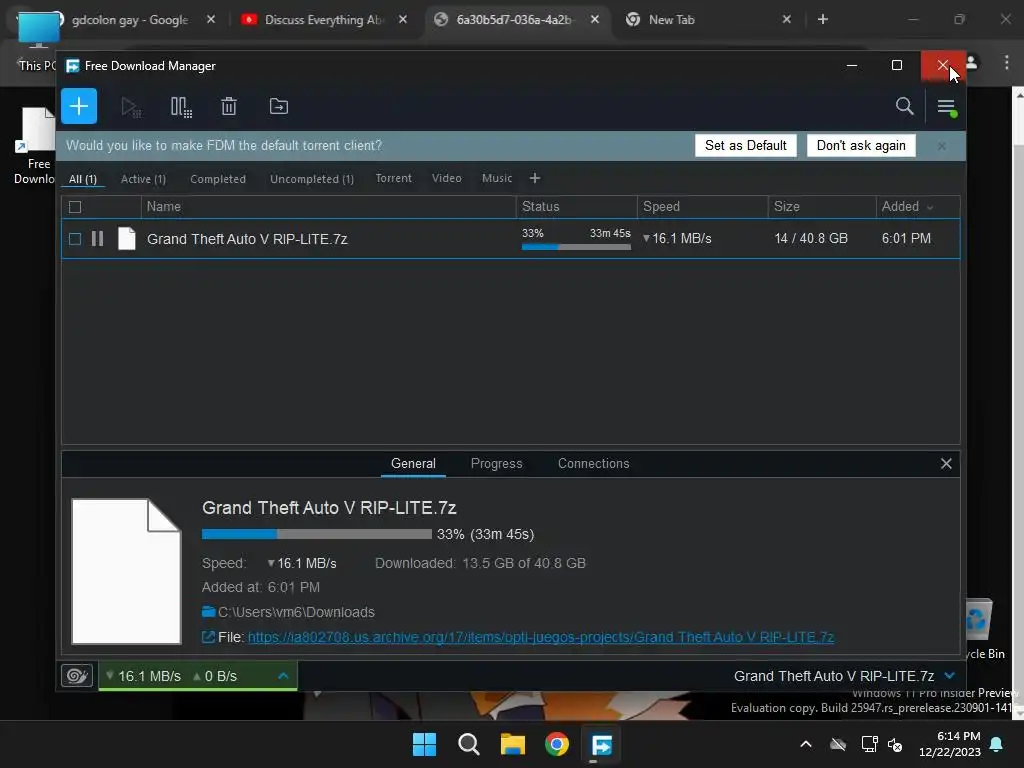Open File Explorer from taskbar
The width and height of the screenshot is (1024, 768).
[513, 744]
